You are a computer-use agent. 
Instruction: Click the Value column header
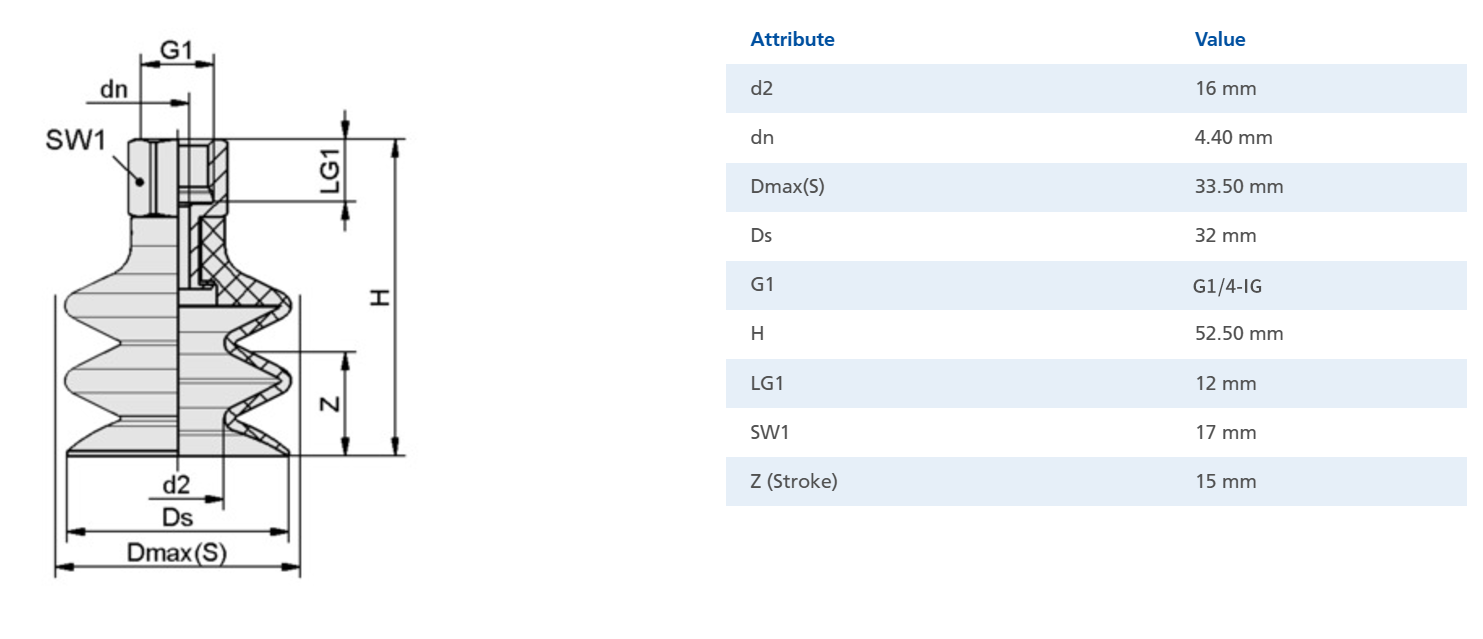pos(1220,40)
